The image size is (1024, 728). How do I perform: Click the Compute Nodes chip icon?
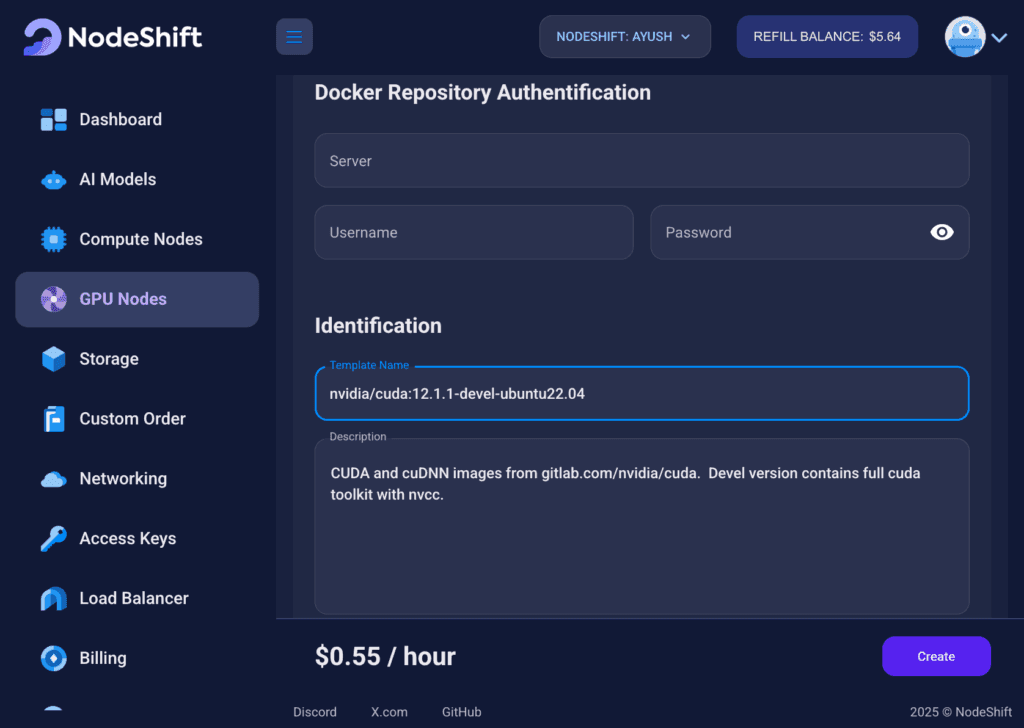point(54,240)
